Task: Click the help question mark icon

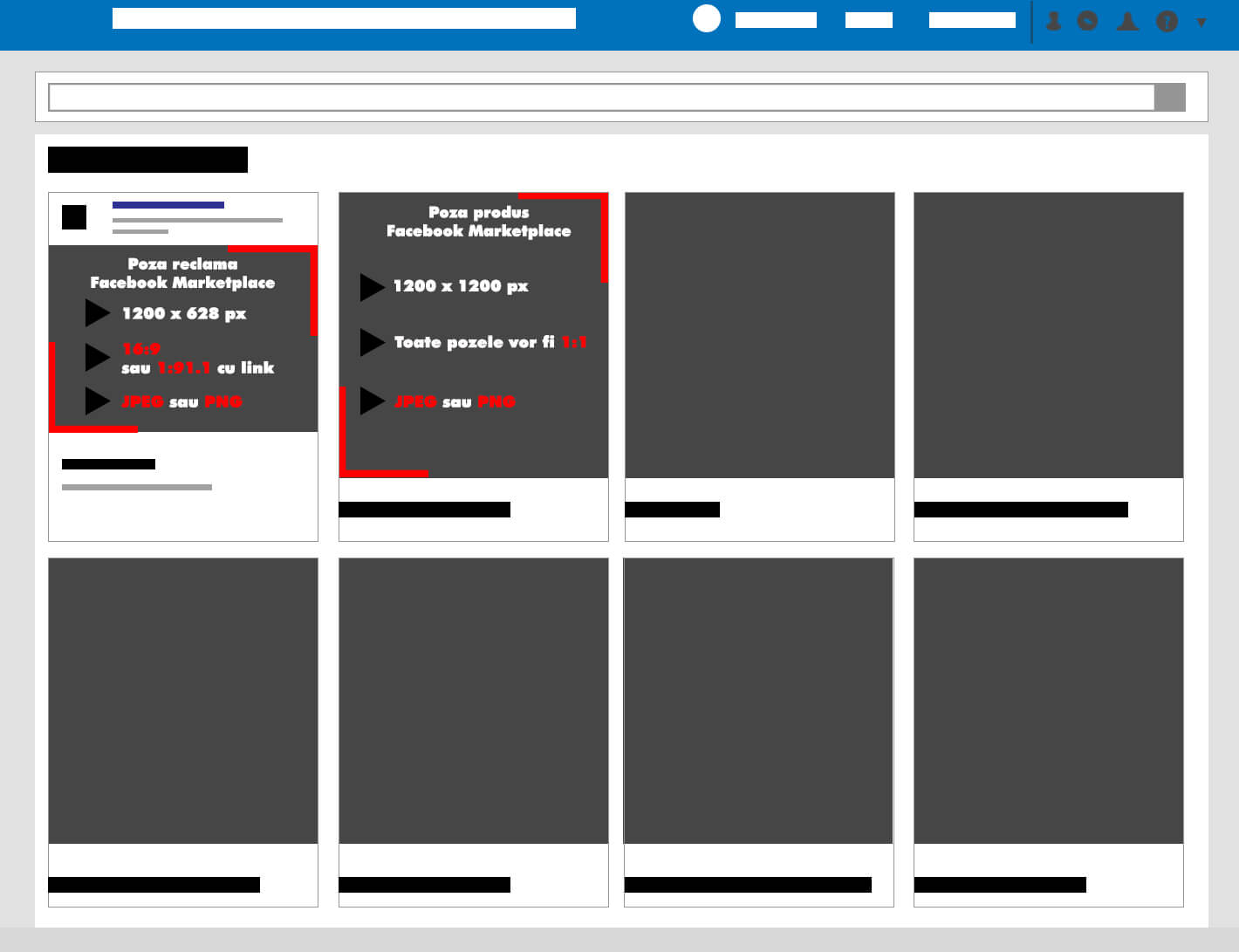Action: click(x=1167, y=21)
